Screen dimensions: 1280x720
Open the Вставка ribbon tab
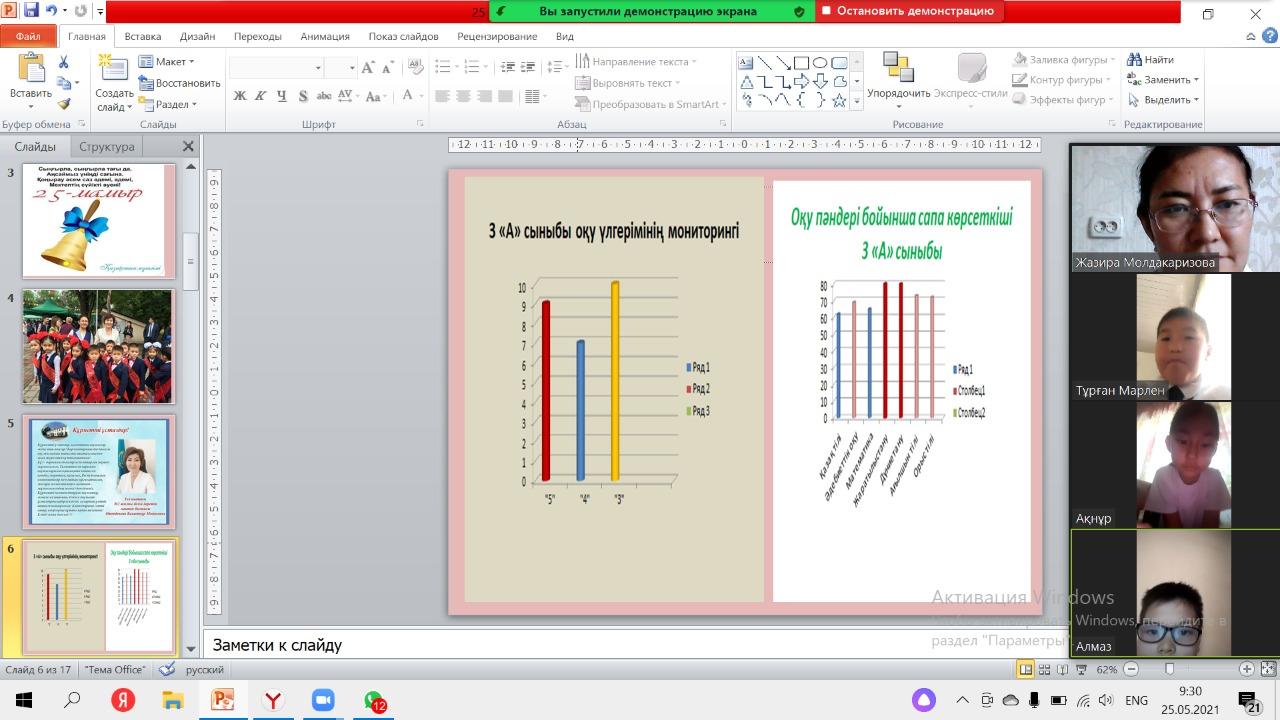(143, 36)
